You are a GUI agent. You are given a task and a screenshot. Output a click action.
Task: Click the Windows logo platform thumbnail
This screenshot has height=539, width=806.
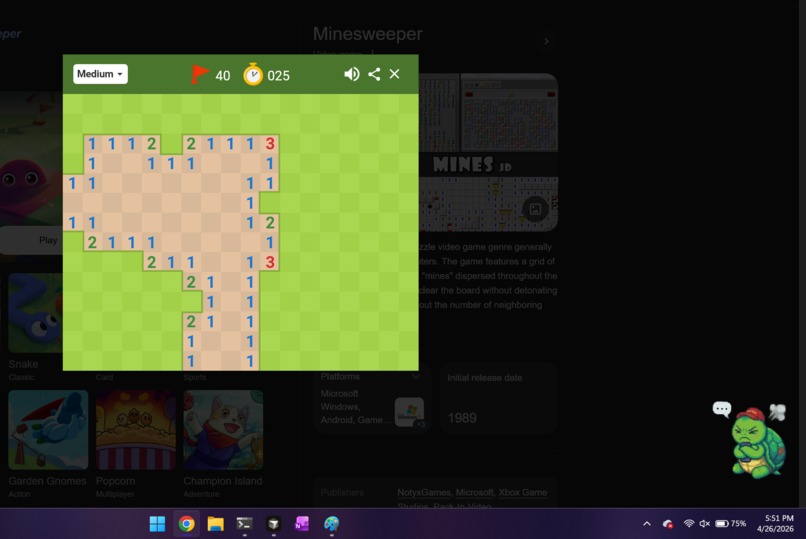click(410, 412)
